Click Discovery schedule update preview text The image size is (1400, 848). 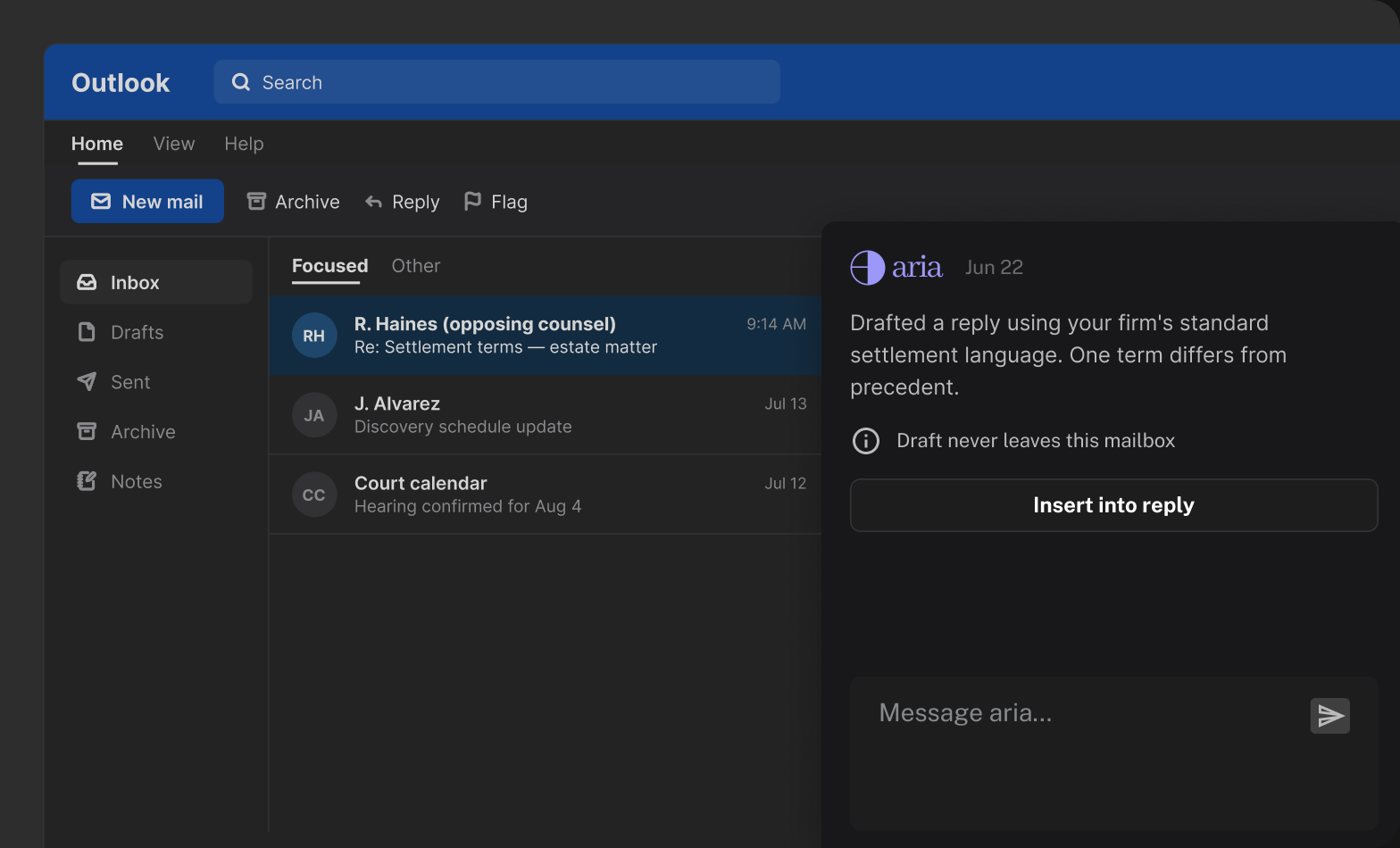(x=462, y=427)
